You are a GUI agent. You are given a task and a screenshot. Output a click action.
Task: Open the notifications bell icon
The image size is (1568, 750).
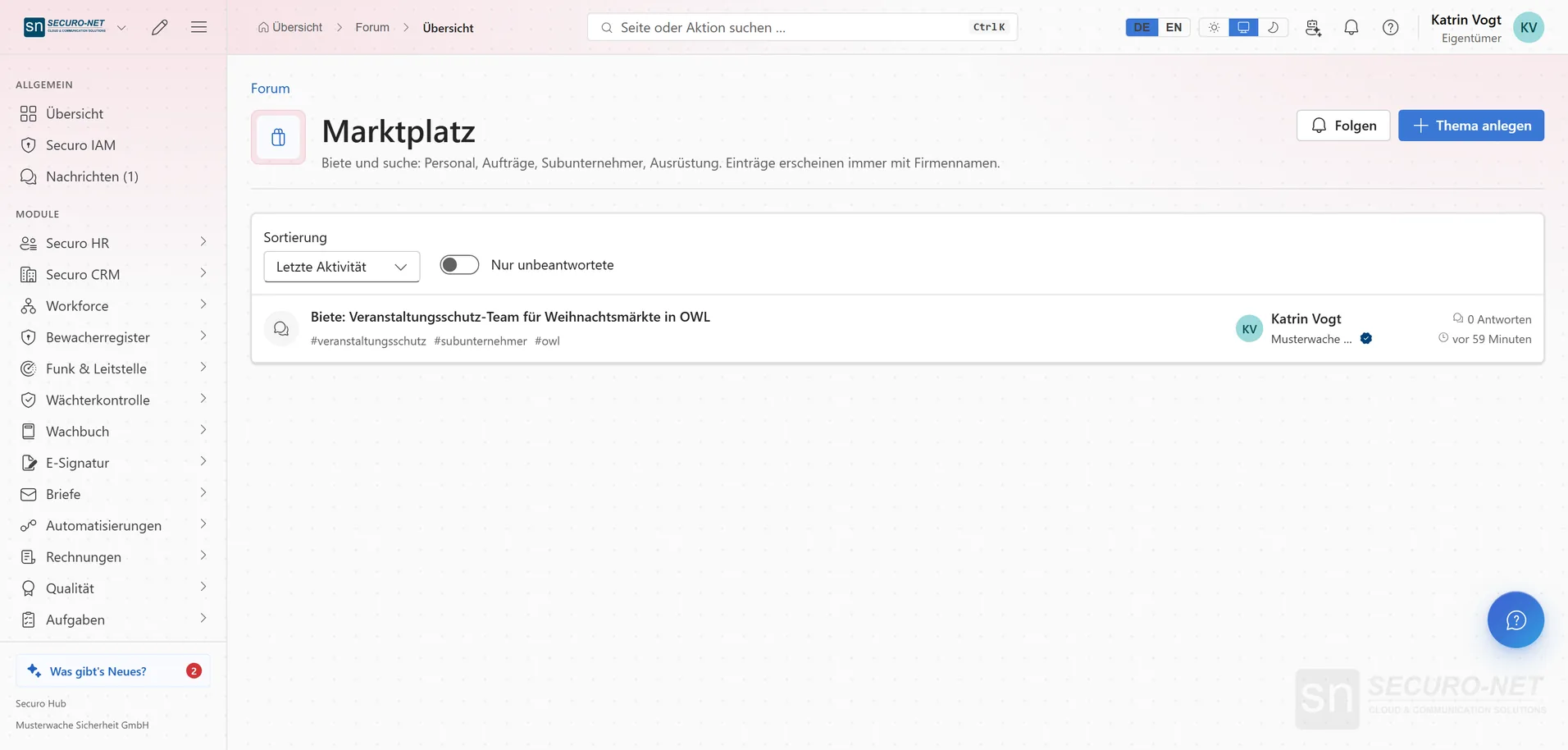(x=1351, y=27)
